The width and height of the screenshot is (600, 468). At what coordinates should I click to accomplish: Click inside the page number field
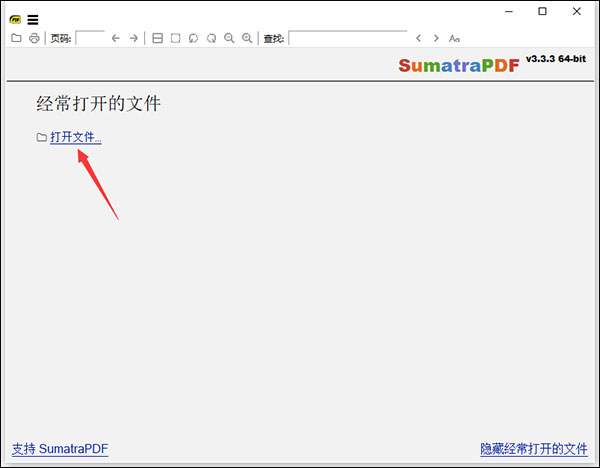click(x=90, y=38)
